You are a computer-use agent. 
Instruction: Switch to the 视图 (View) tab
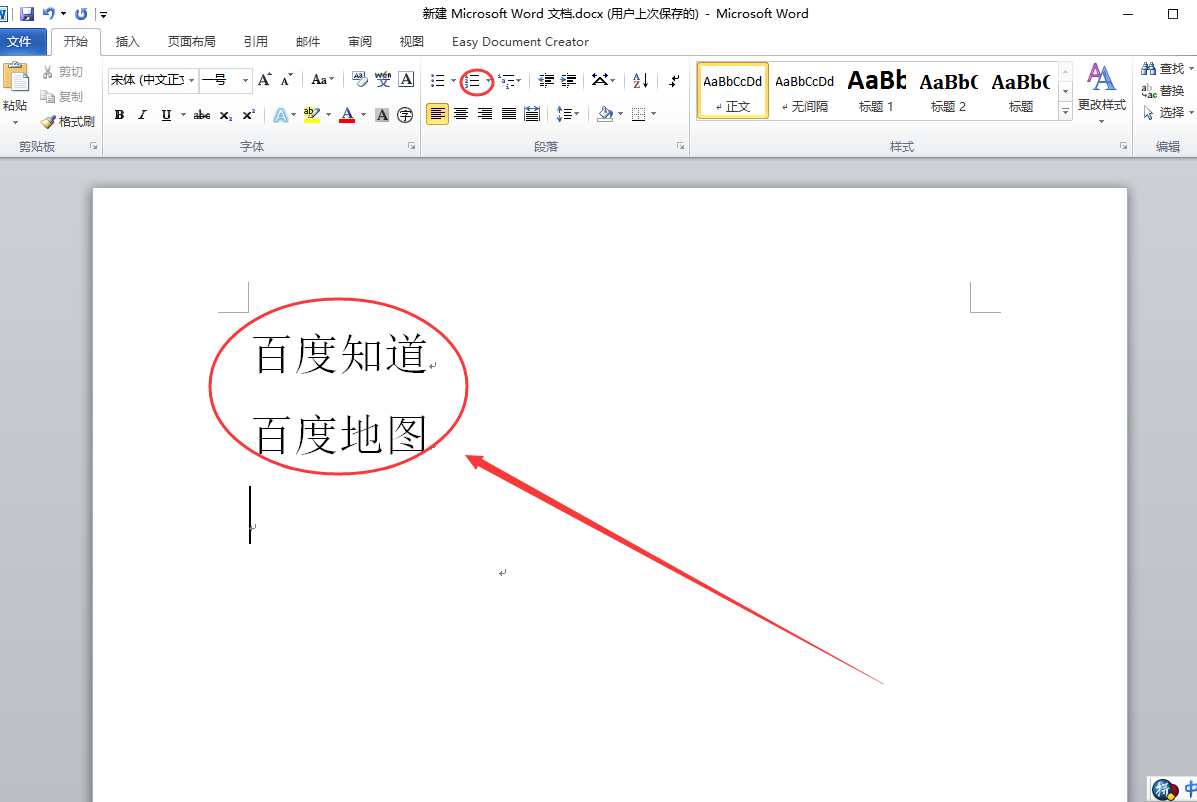point(411,42)
